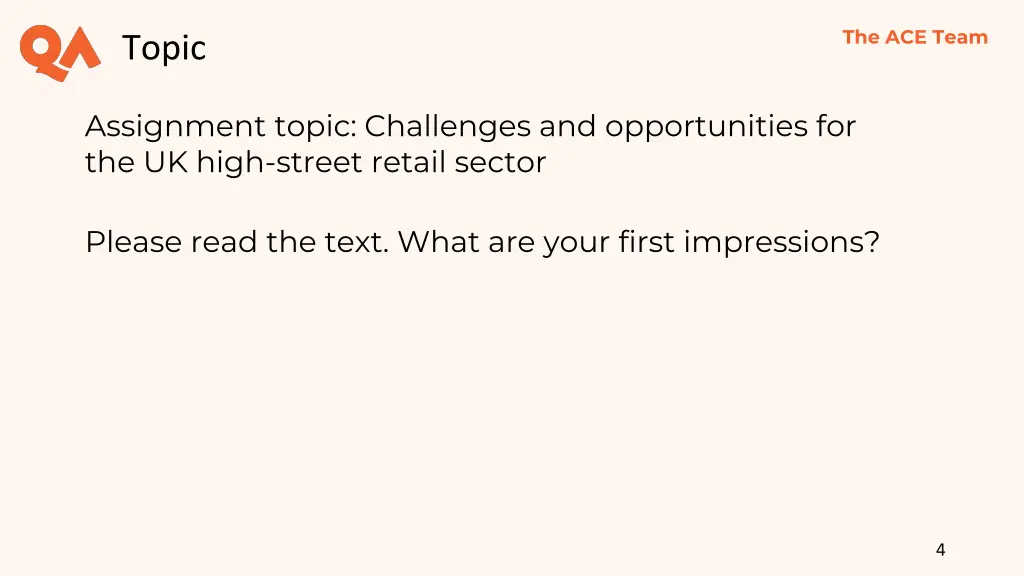Viewport: 1024px width, 576px height.
Task: Click the word 'opportunities'
Action: [x=706, y=127]
